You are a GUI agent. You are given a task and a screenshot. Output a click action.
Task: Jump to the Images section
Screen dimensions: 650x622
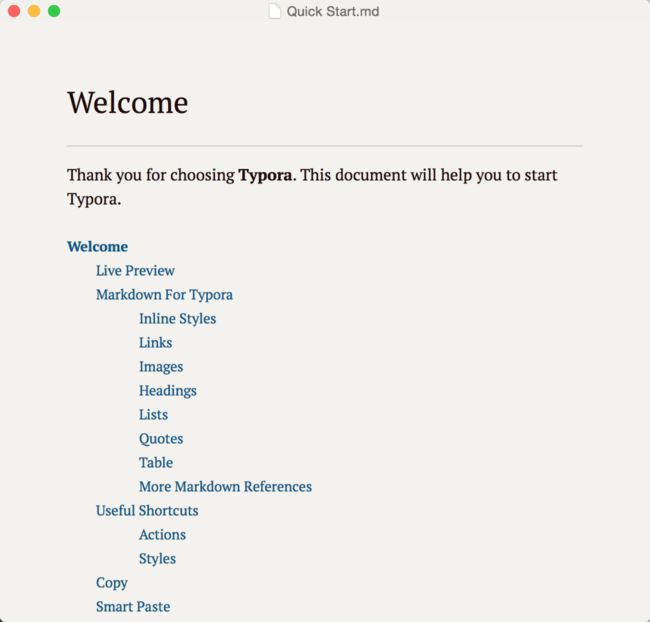(x=161, y=367)
